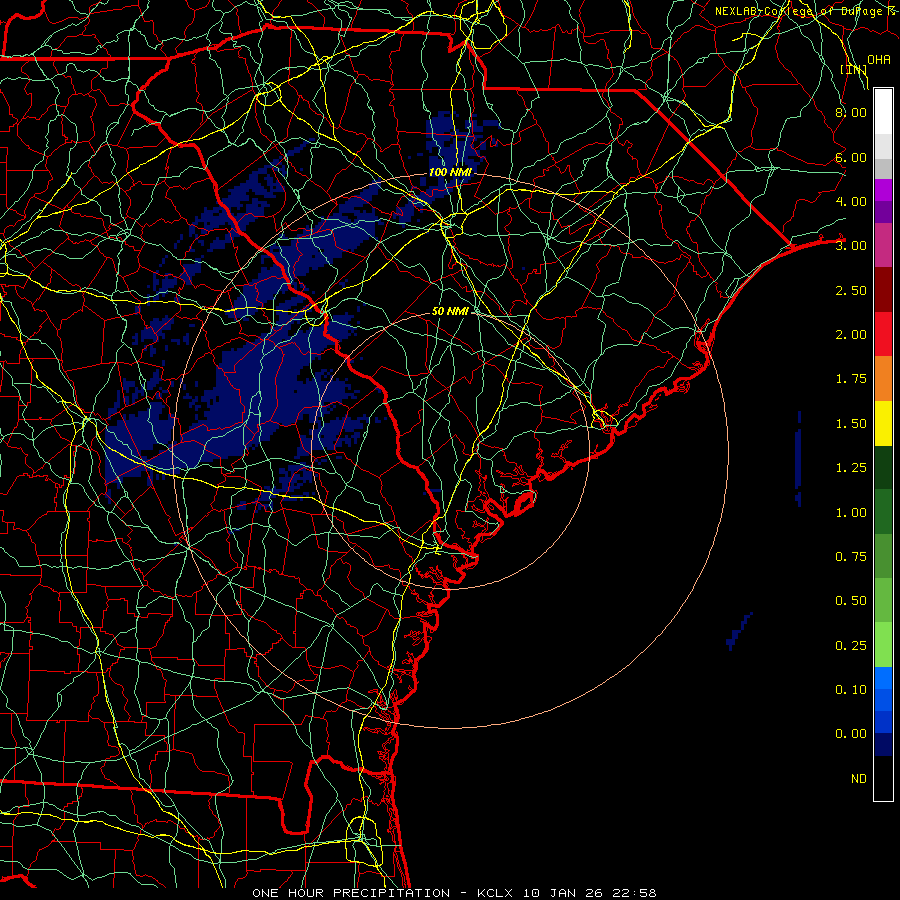The image size is (900, 900).
Task: Click the 6.00 legend value
Action: [x=851, y=157]
